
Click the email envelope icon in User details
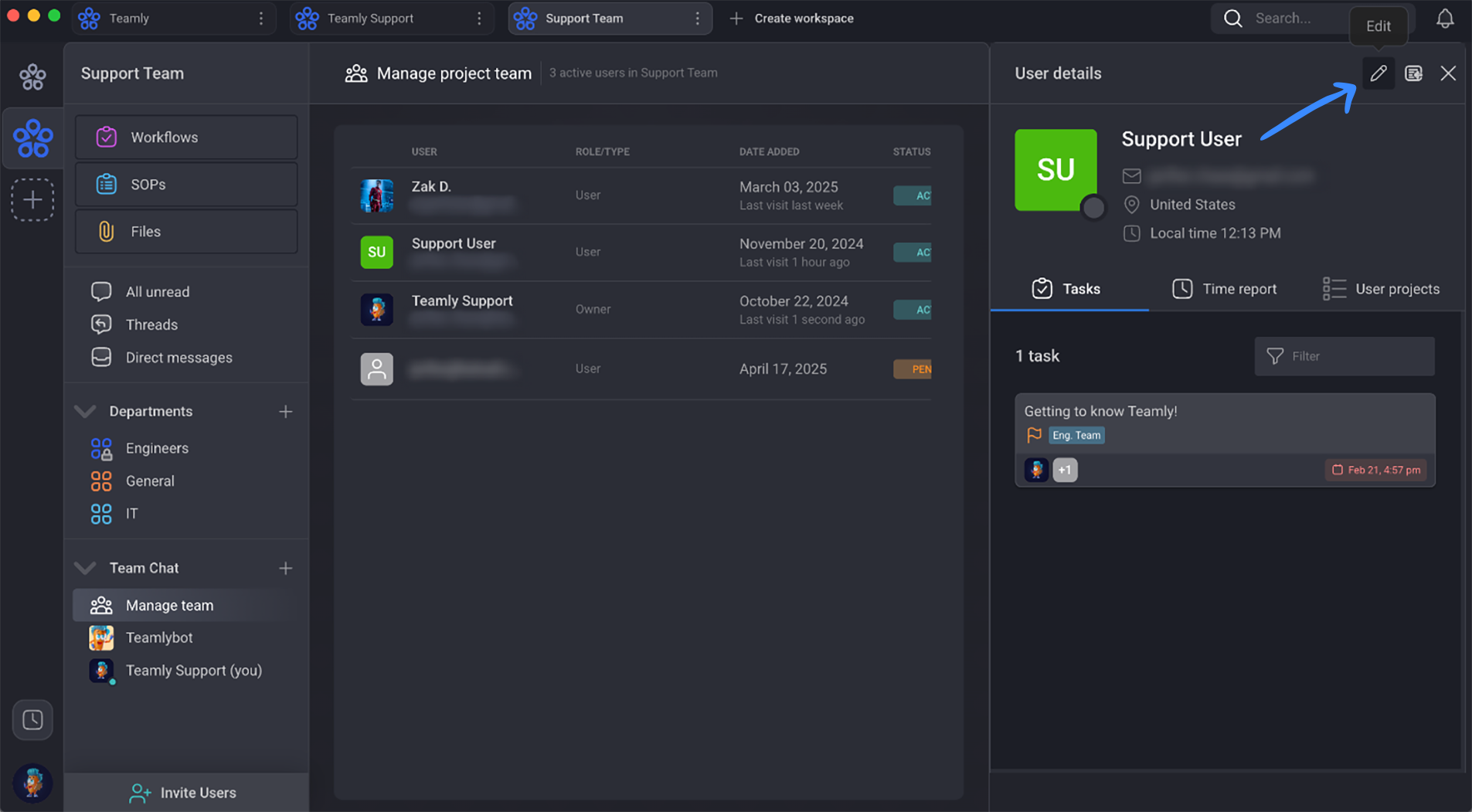pos(1131,176)
